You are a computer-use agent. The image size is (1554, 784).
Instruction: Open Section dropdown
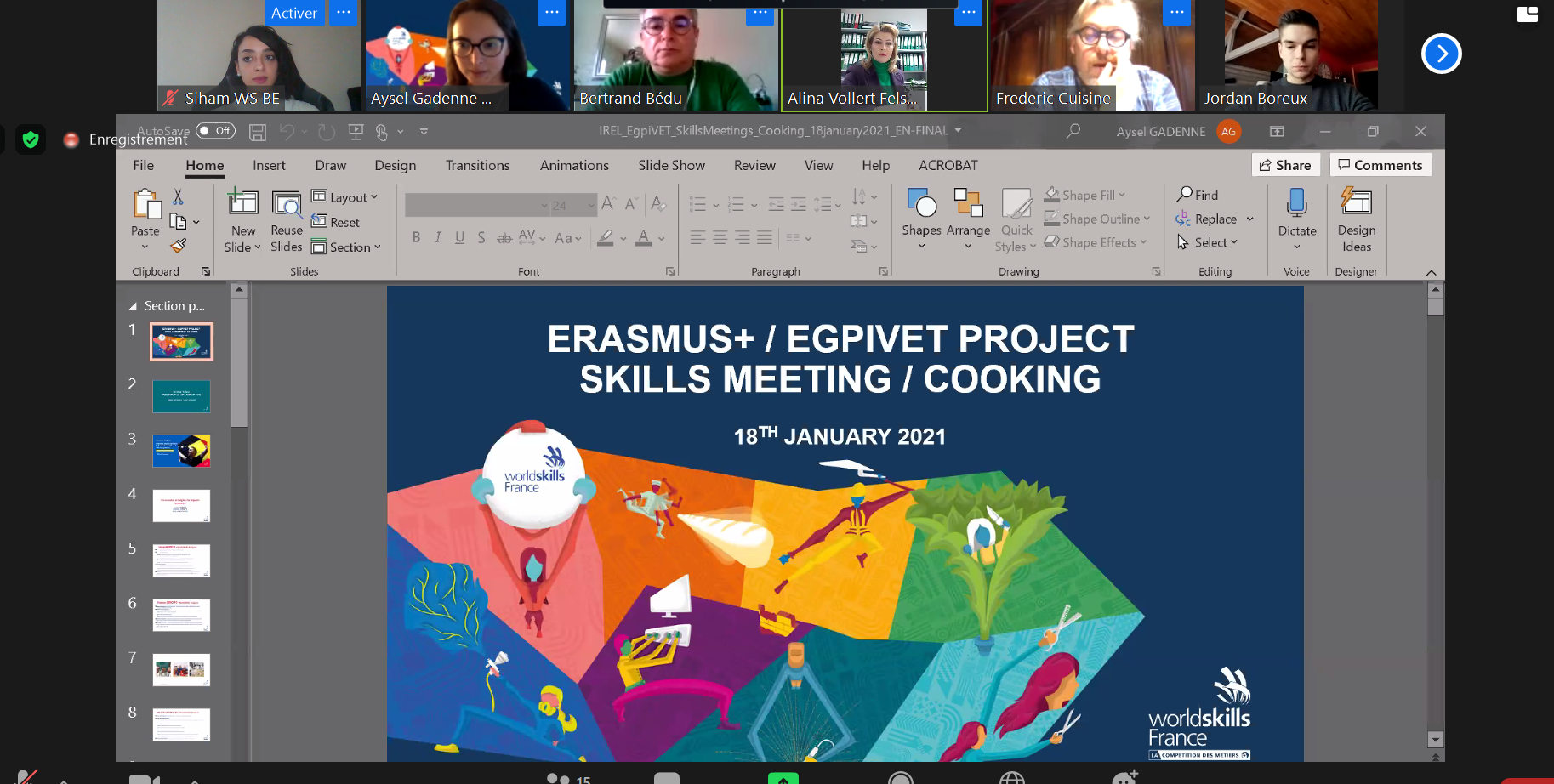(346, 247)
